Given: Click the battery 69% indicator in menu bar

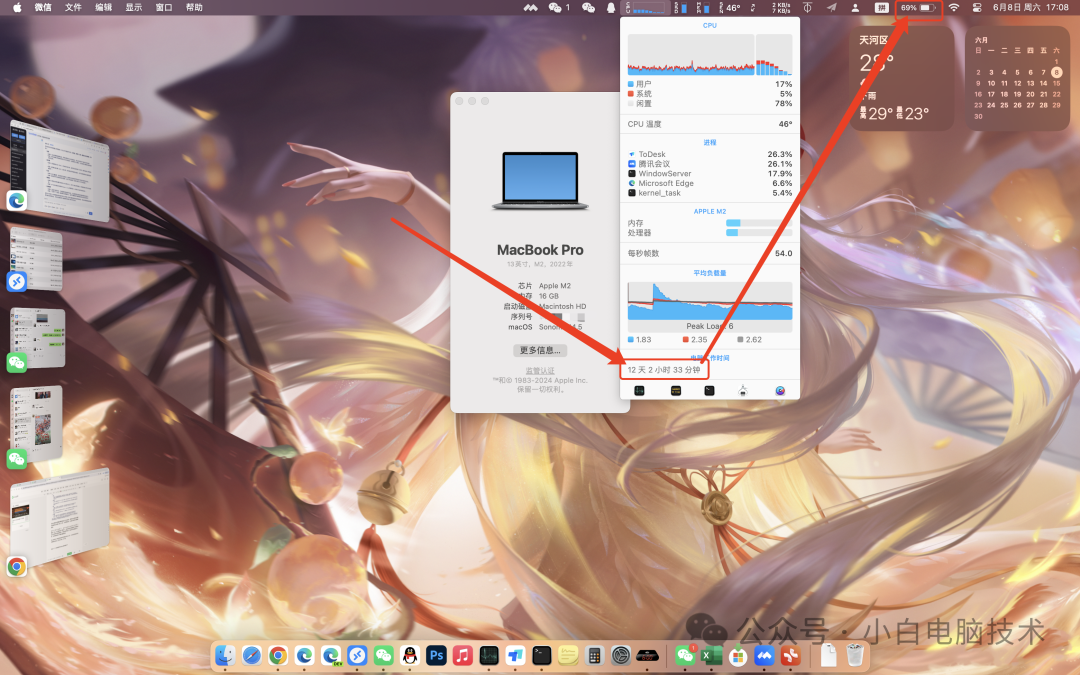Looking at the screenshot, I should [x=918, y=8].
